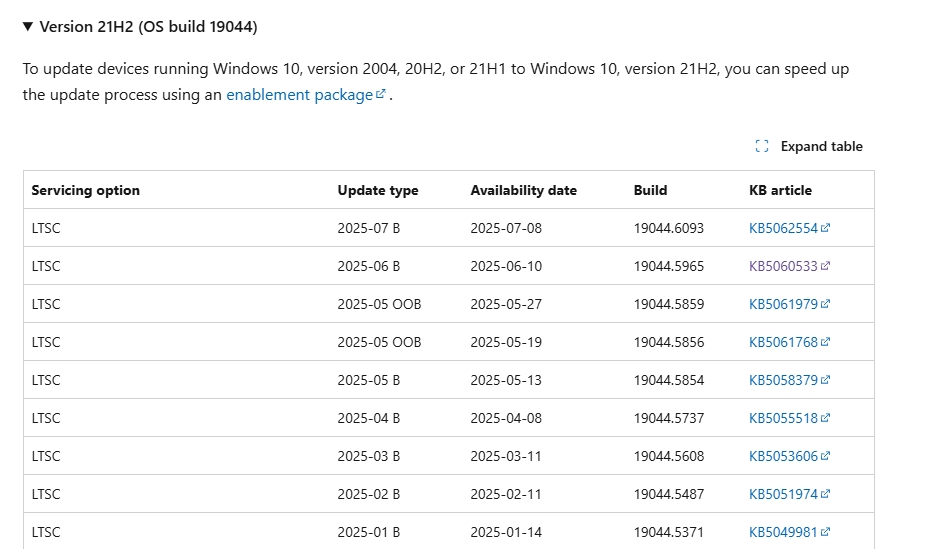Click 2025-05 OOB in the 19044.5856 row
This screenshot has width=944, height=549.
(379, 342)
